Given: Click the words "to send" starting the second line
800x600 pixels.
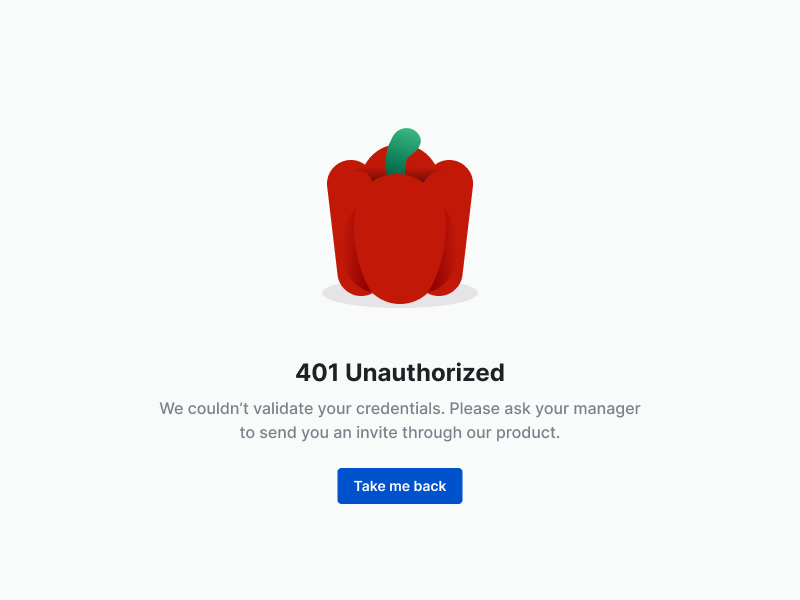Looking at the screenshot, I should [268, 433].
